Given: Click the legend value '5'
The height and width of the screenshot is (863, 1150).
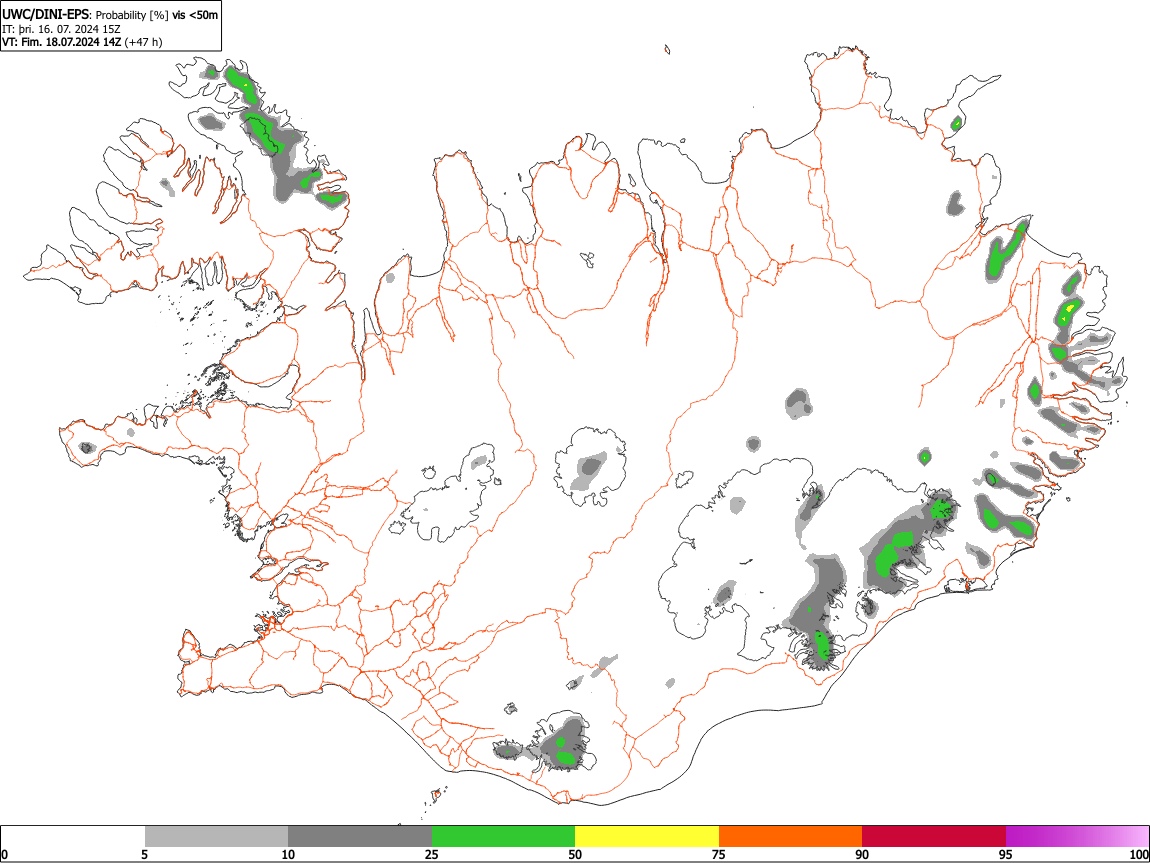Looking at the screenshot, I should tap(144, 855).
